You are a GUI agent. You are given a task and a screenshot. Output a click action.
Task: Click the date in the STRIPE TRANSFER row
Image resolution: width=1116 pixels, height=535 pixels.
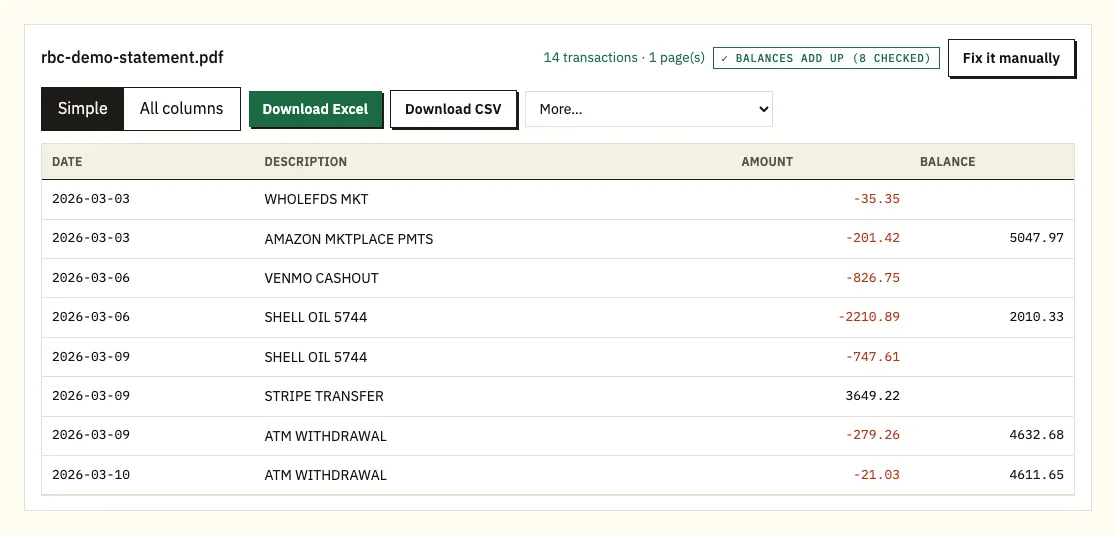tap(91, 396)
